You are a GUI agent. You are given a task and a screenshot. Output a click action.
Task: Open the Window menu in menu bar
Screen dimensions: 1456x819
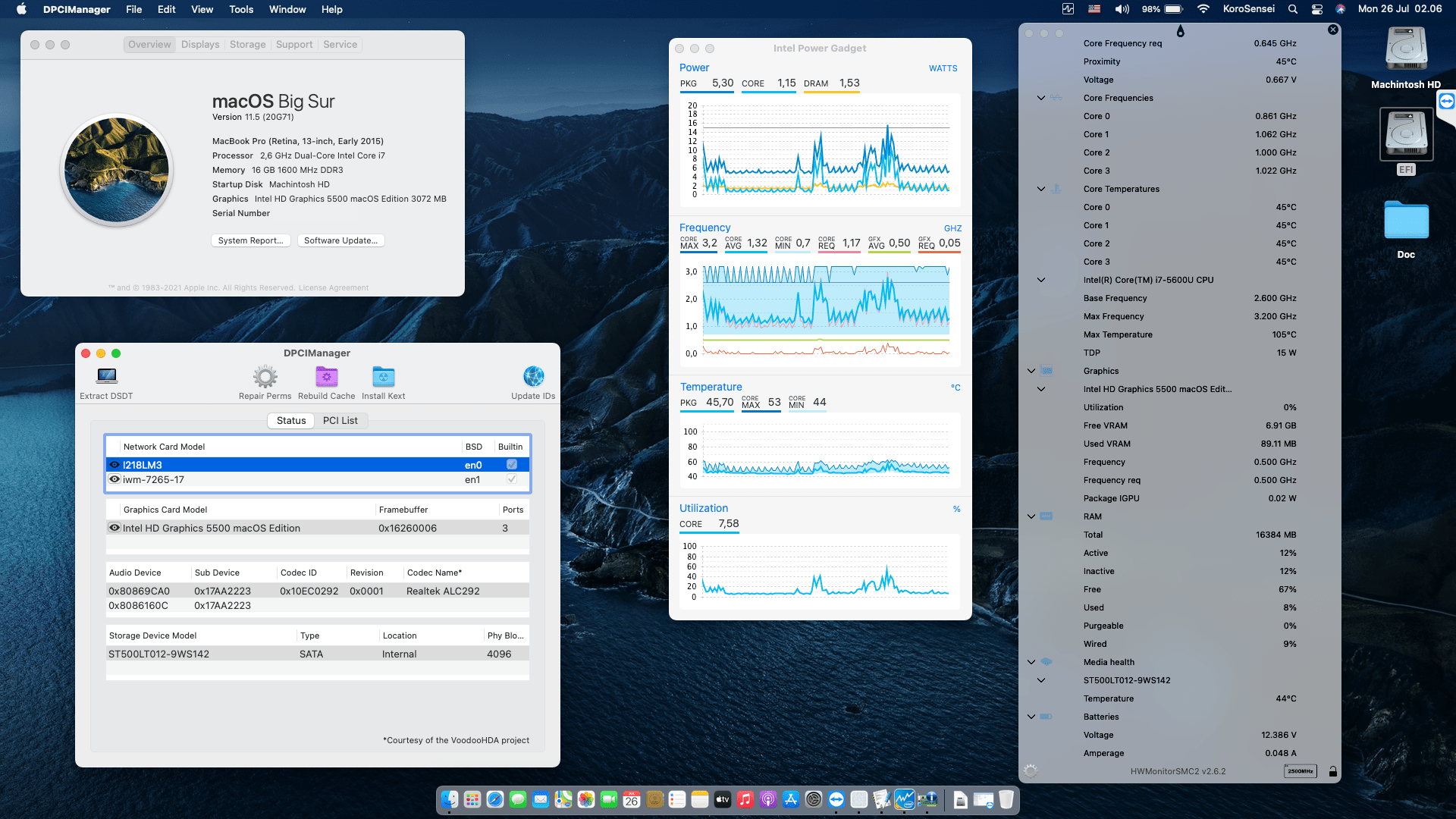pos(287,9)
